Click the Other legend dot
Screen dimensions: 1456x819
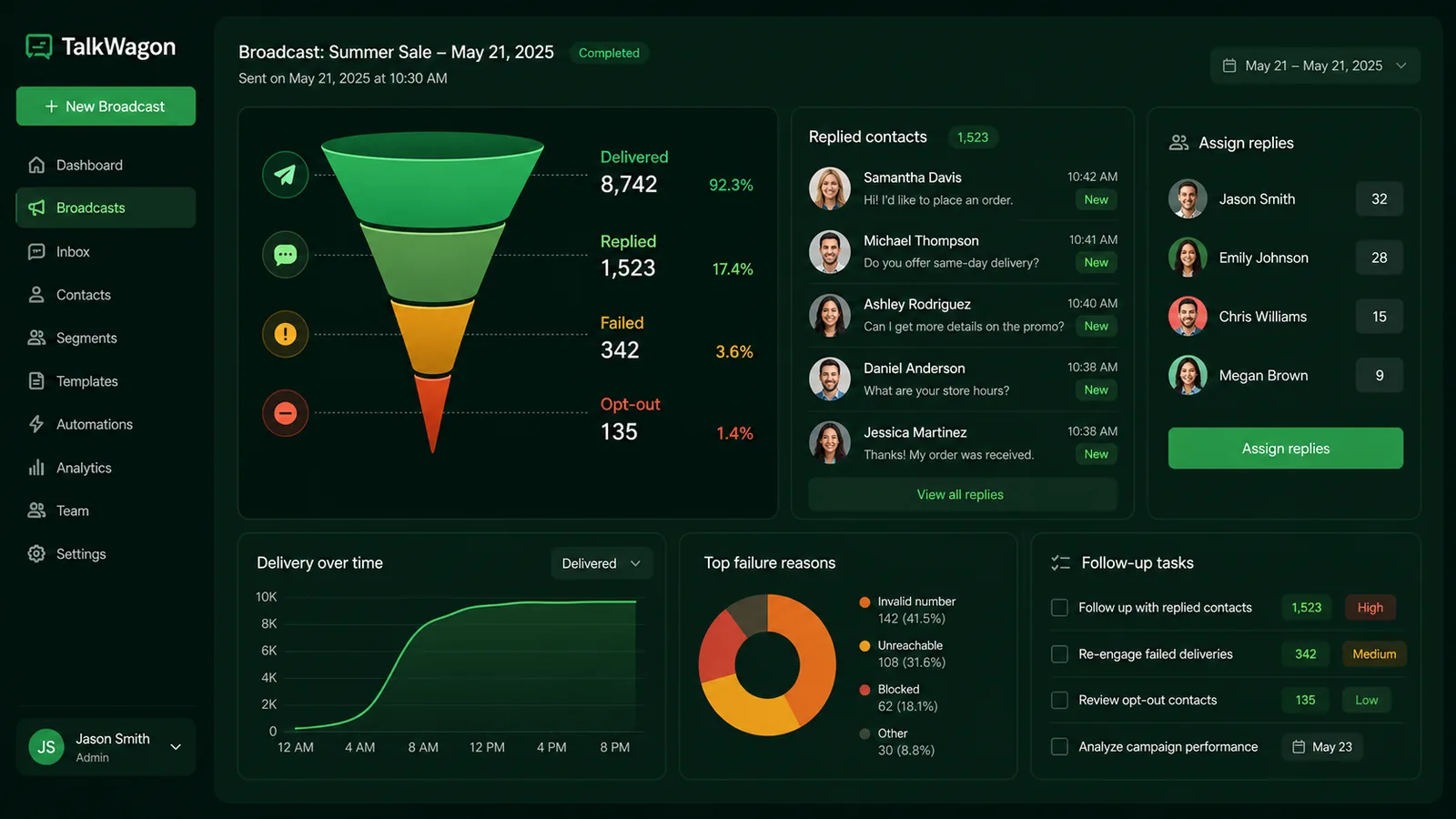click(864, 733)
